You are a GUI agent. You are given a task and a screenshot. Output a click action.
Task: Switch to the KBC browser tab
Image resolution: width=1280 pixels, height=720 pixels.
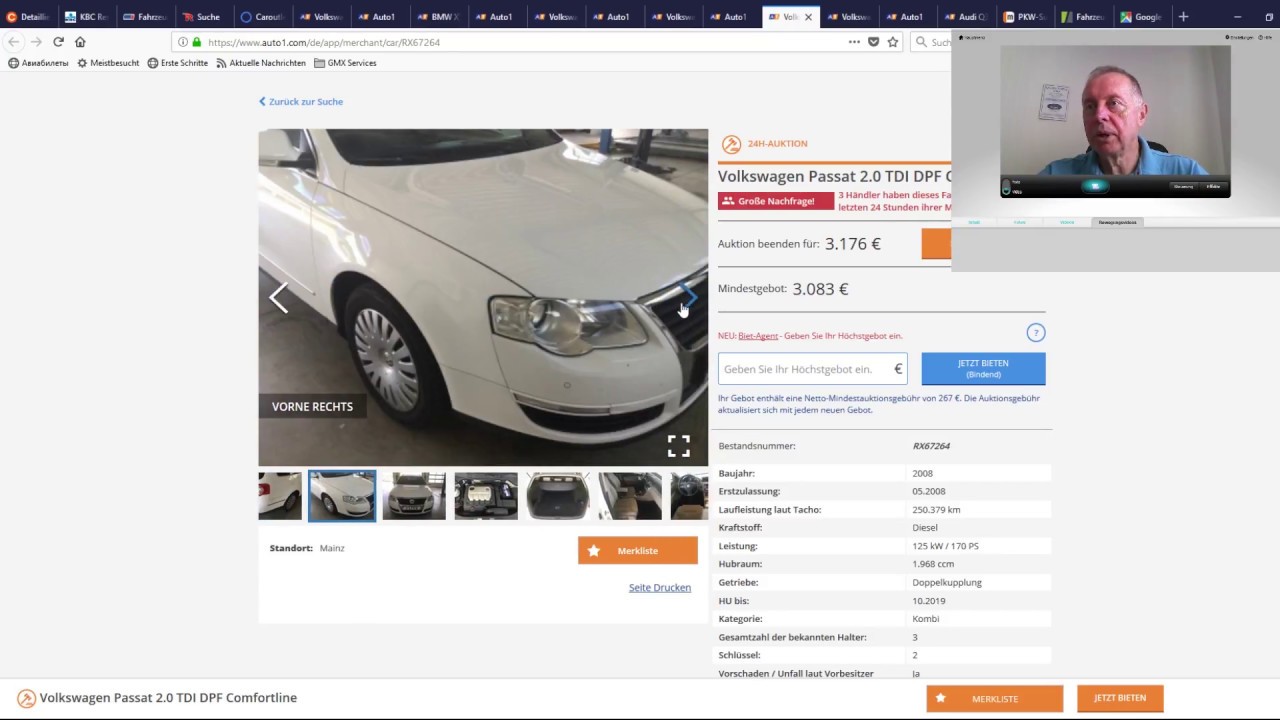(x=86, y=16)
